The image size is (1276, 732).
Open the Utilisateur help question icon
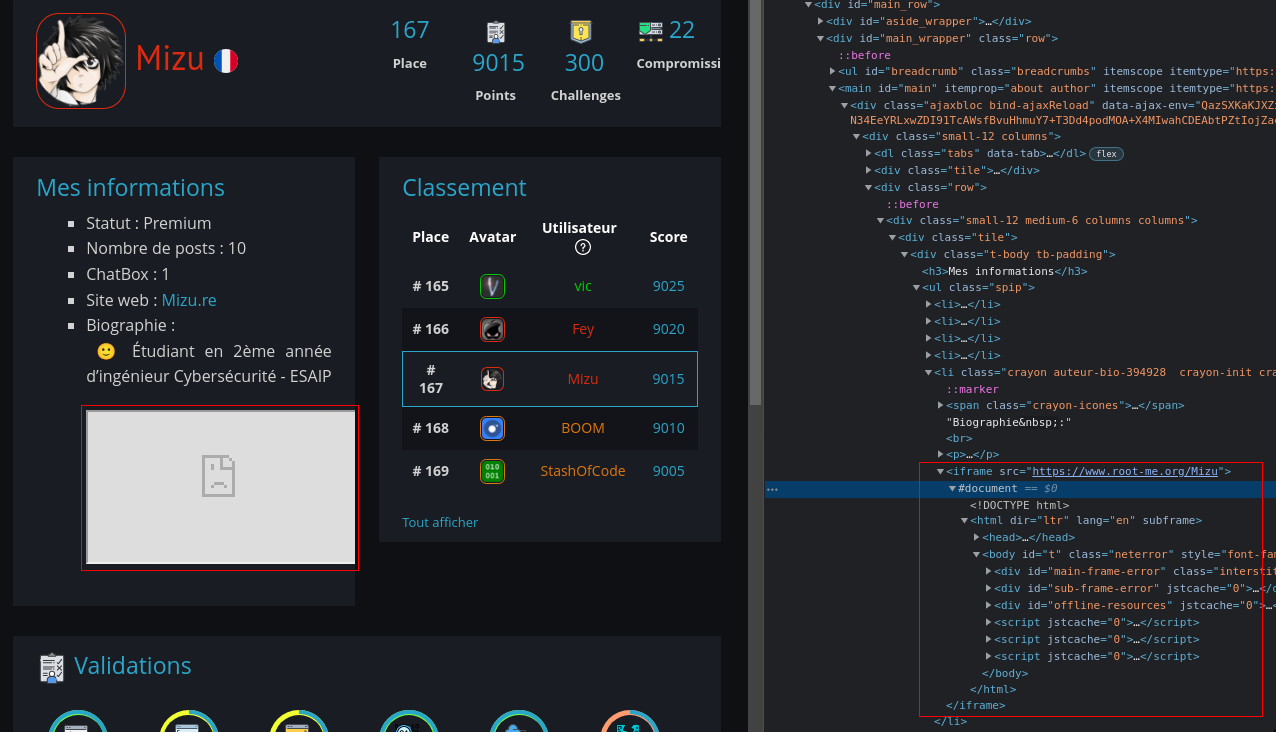click(x=583, y=248)
